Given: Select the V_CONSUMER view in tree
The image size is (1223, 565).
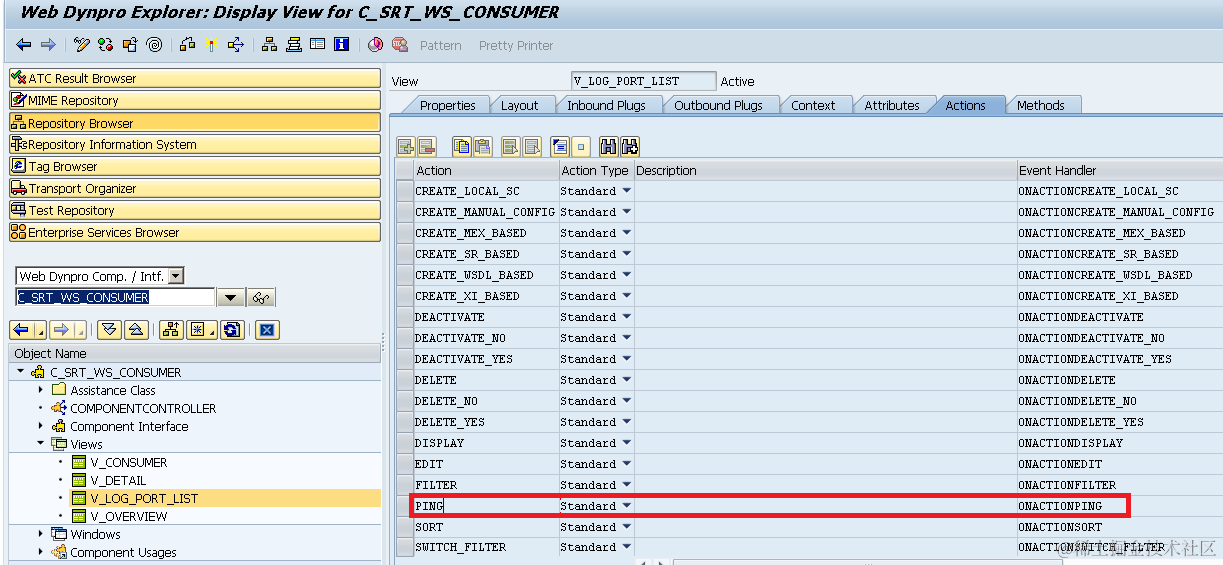Looking at the screenshot, I should click(x=128, y=462).
